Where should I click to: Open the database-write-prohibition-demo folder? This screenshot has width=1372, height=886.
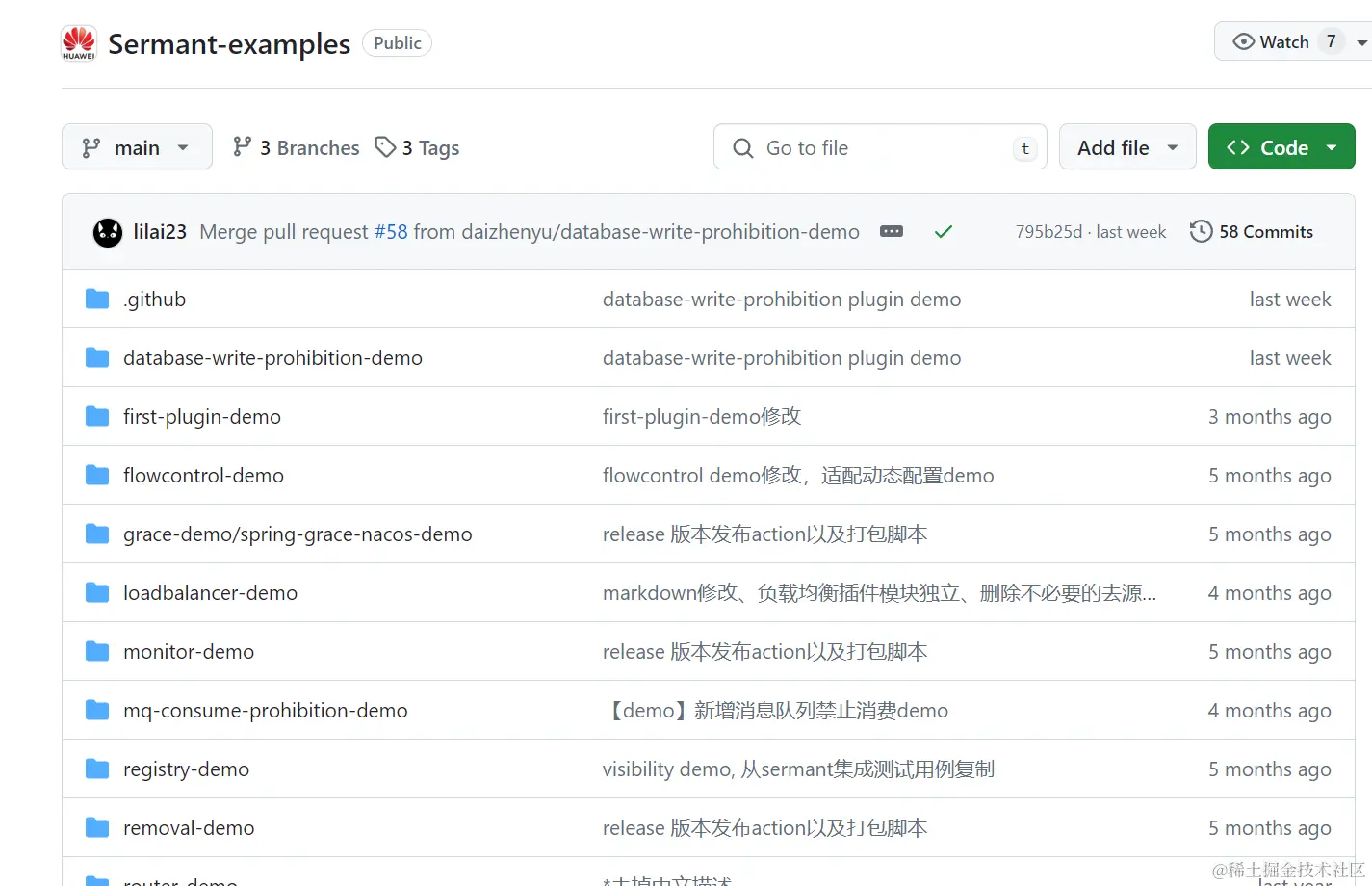click(272, 358)
